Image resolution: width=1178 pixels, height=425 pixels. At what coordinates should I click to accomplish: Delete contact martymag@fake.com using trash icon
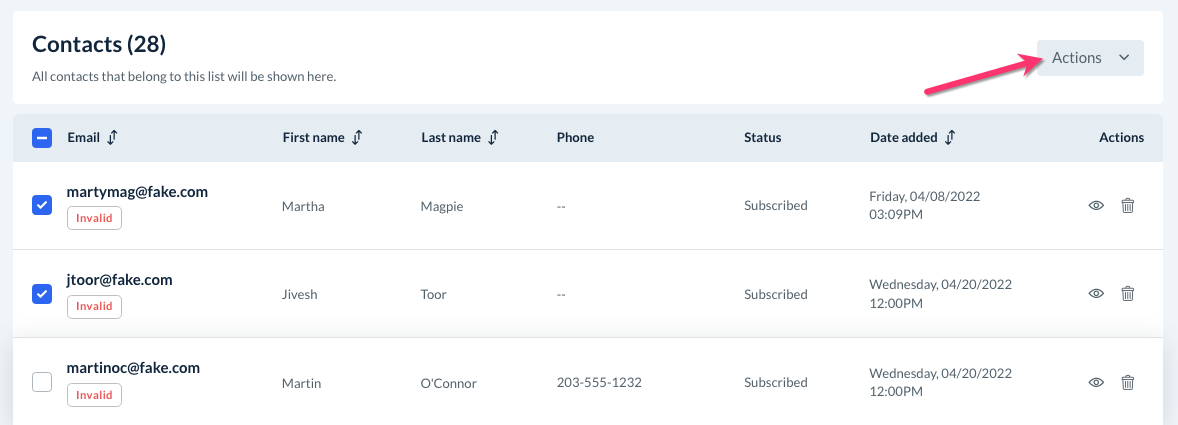pyautogui.click(x=1128, y=206)
